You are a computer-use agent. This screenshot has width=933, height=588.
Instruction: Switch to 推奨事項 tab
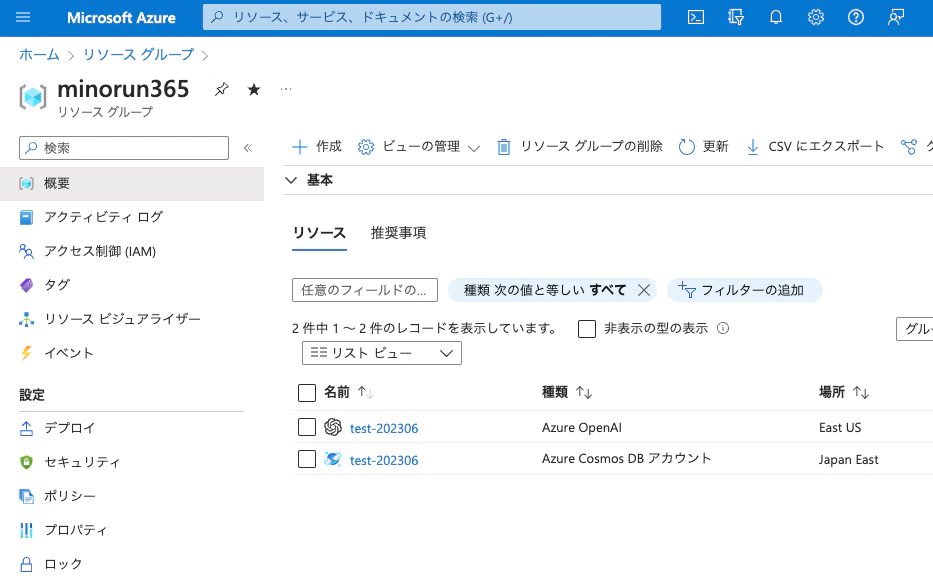398,233
